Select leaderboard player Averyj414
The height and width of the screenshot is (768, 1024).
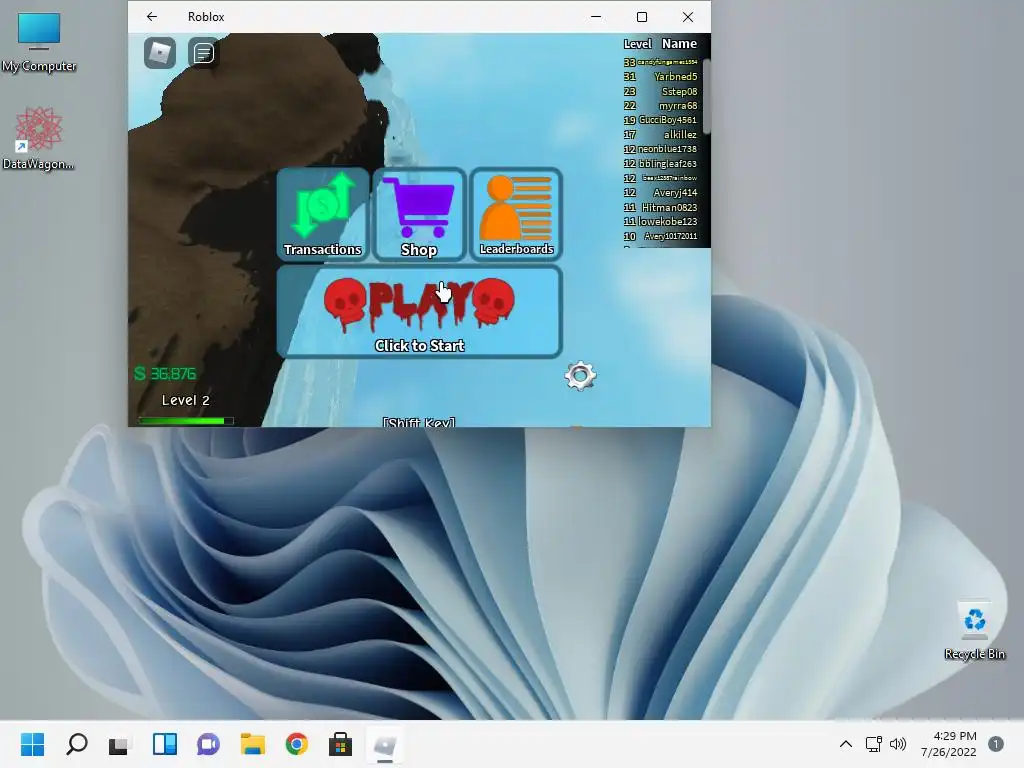(675, 193)
